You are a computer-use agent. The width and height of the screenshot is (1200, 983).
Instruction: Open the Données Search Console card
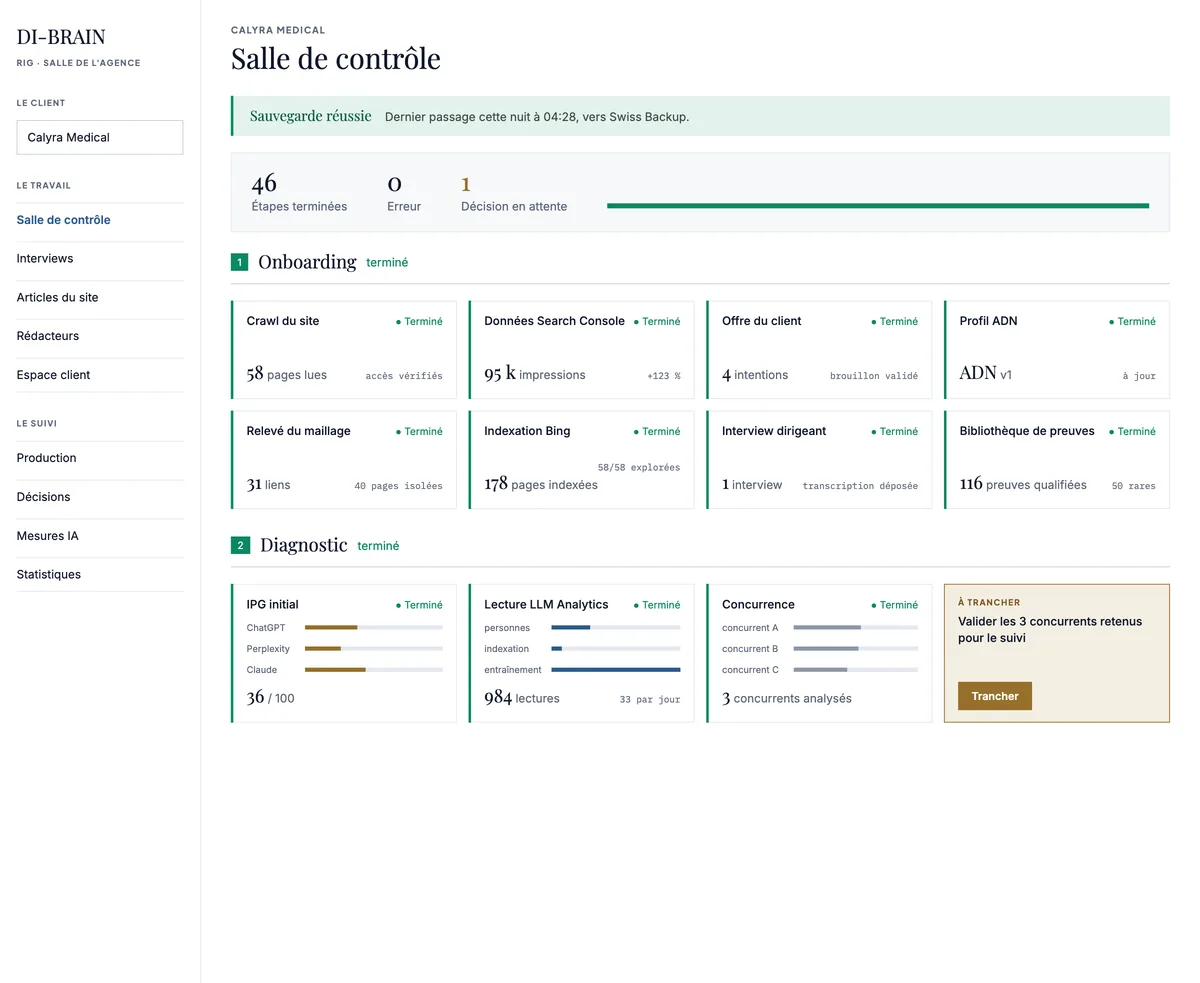tap(581, 350)
